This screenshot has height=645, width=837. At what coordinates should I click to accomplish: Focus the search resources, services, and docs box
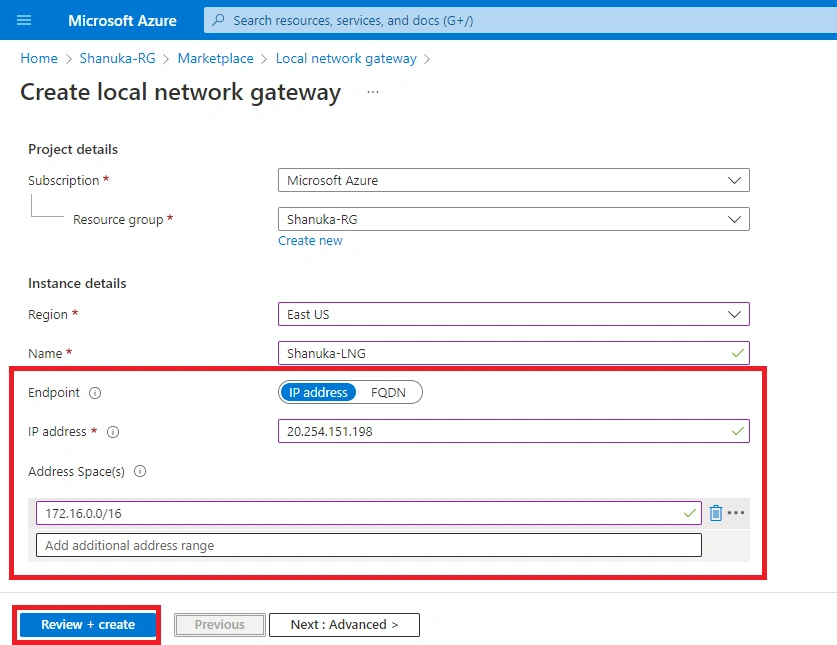(x=520, y=20)
